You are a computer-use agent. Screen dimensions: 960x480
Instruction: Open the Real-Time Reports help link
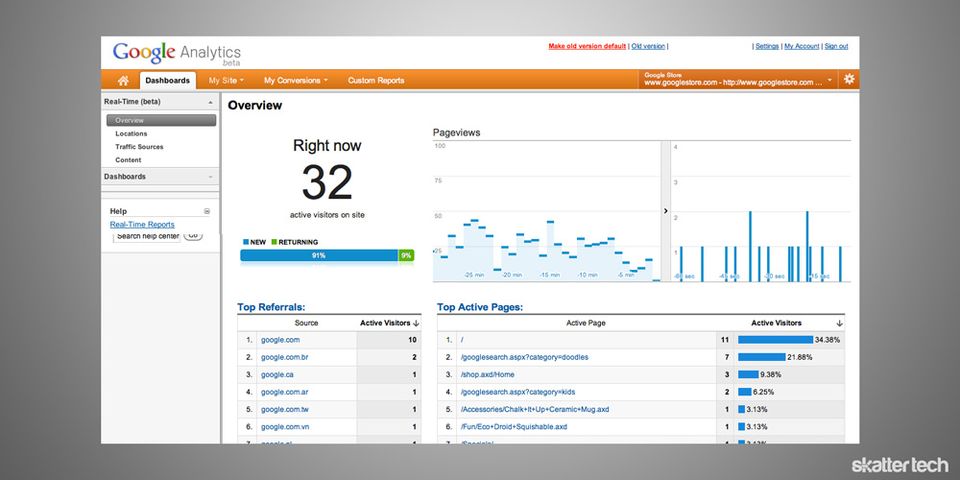click(x=142, y=224)
